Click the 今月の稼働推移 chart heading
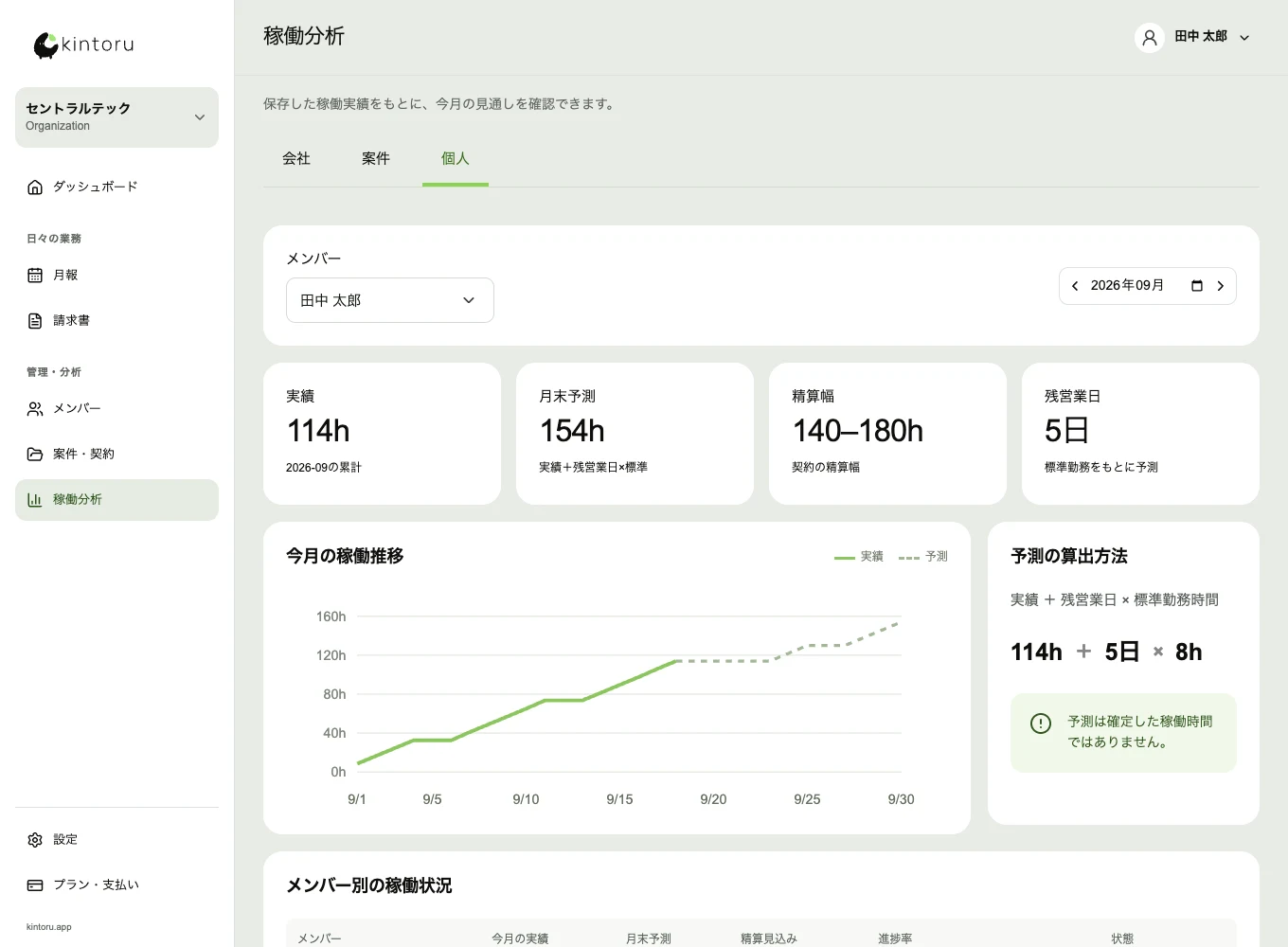The width and height of the screenshot is (1288, 947). [345, 556]
